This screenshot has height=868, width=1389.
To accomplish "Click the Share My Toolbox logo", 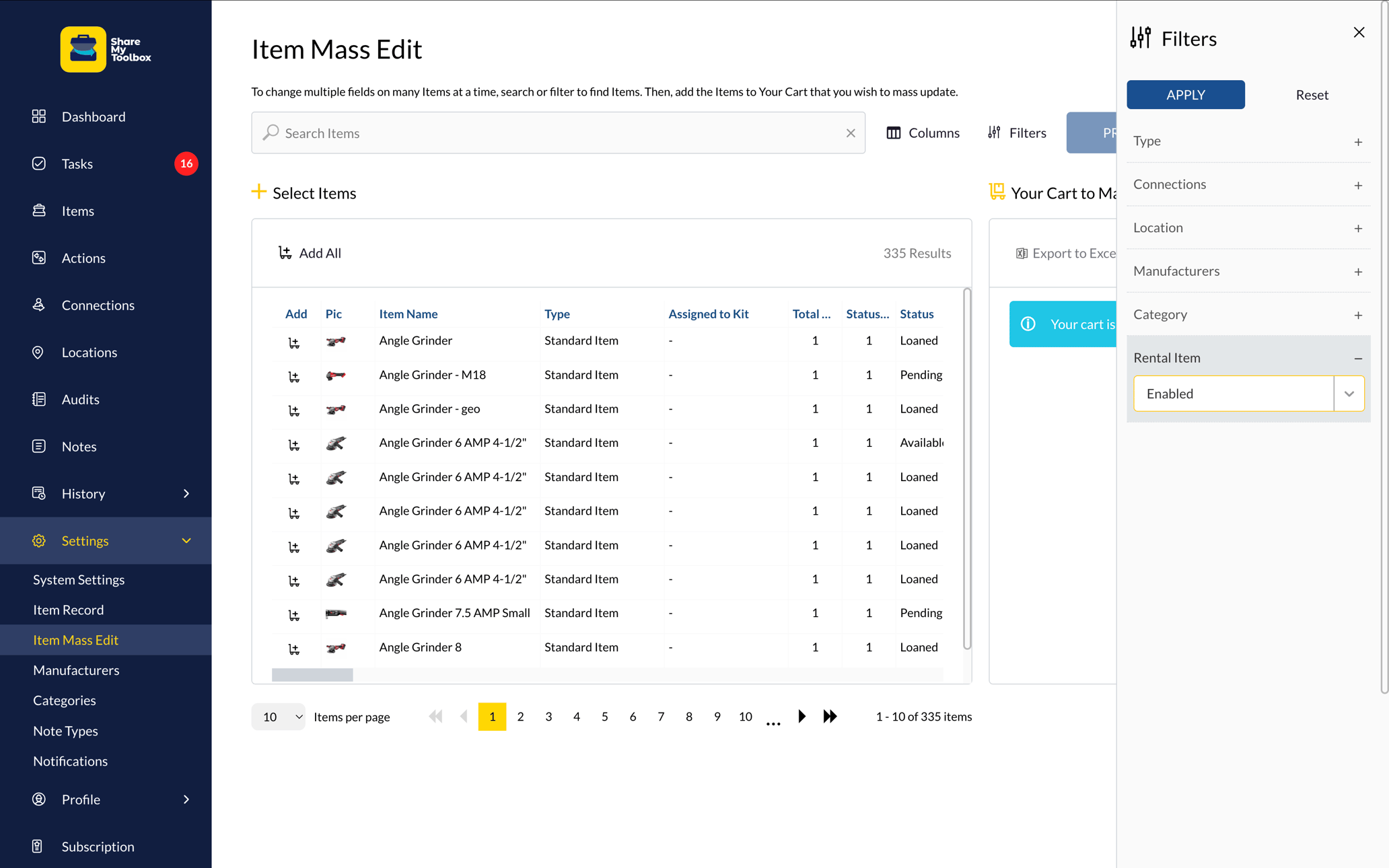I will [x=106, y=49].
